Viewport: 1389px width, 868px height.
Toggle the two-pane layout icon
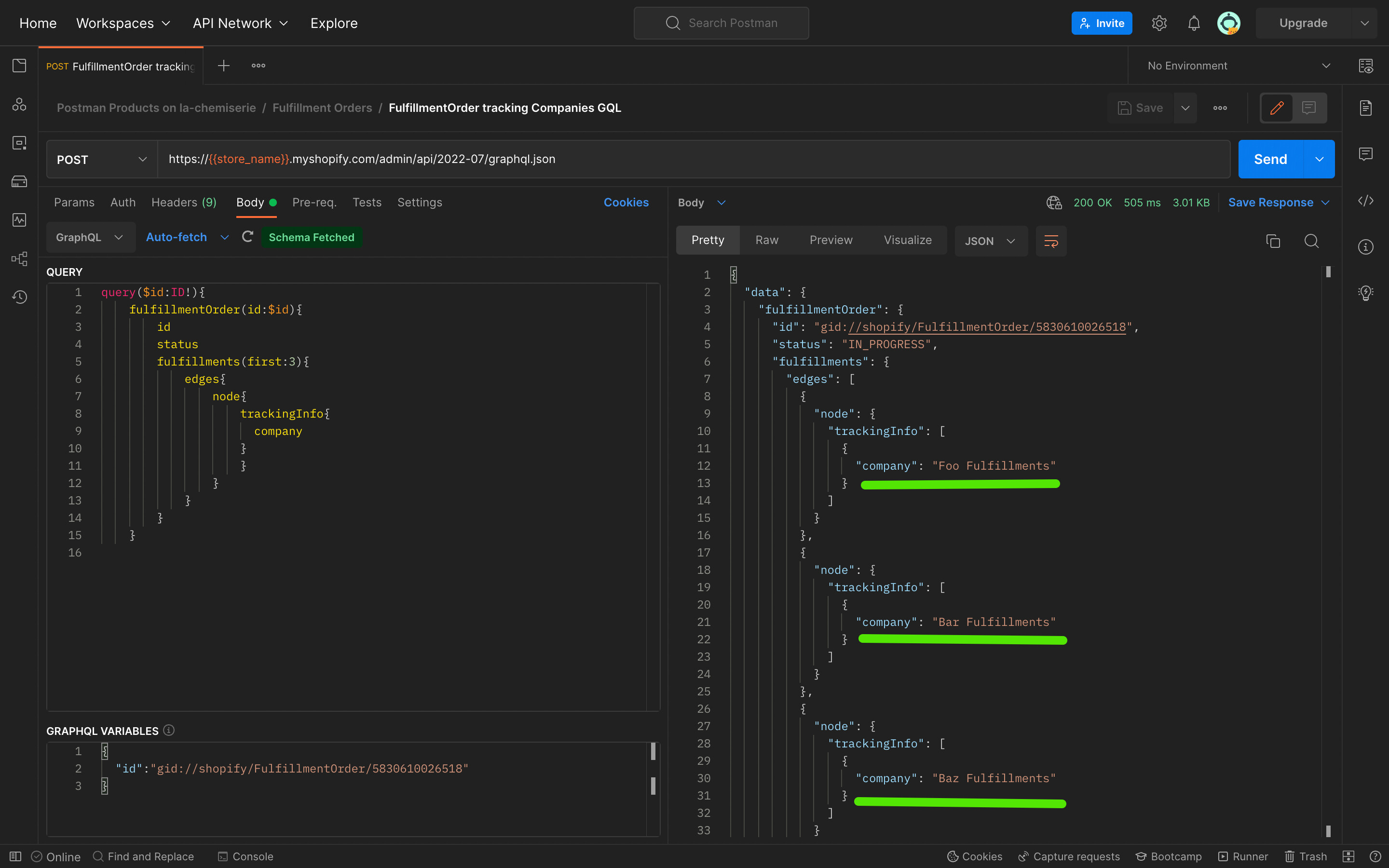pyautogui.click(x=1348, y=856)
